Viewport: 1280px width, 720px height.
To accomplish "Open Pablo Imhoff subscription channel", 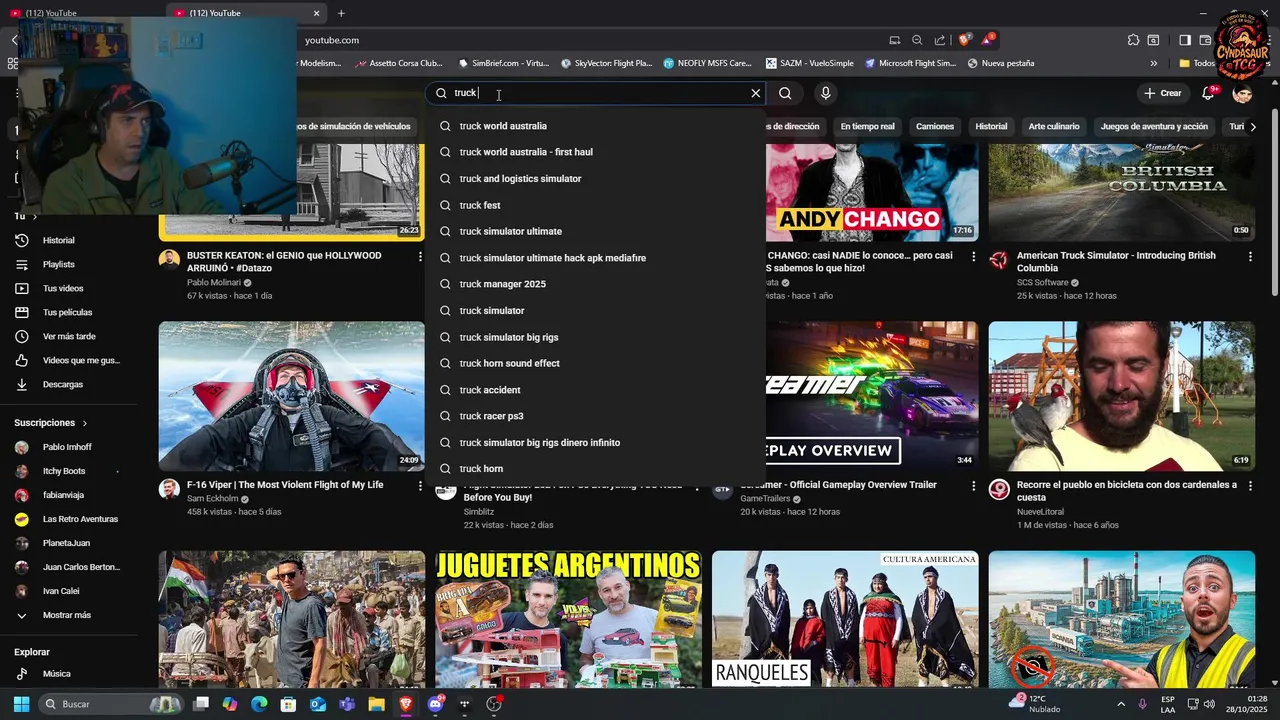I will coord(68,447).
